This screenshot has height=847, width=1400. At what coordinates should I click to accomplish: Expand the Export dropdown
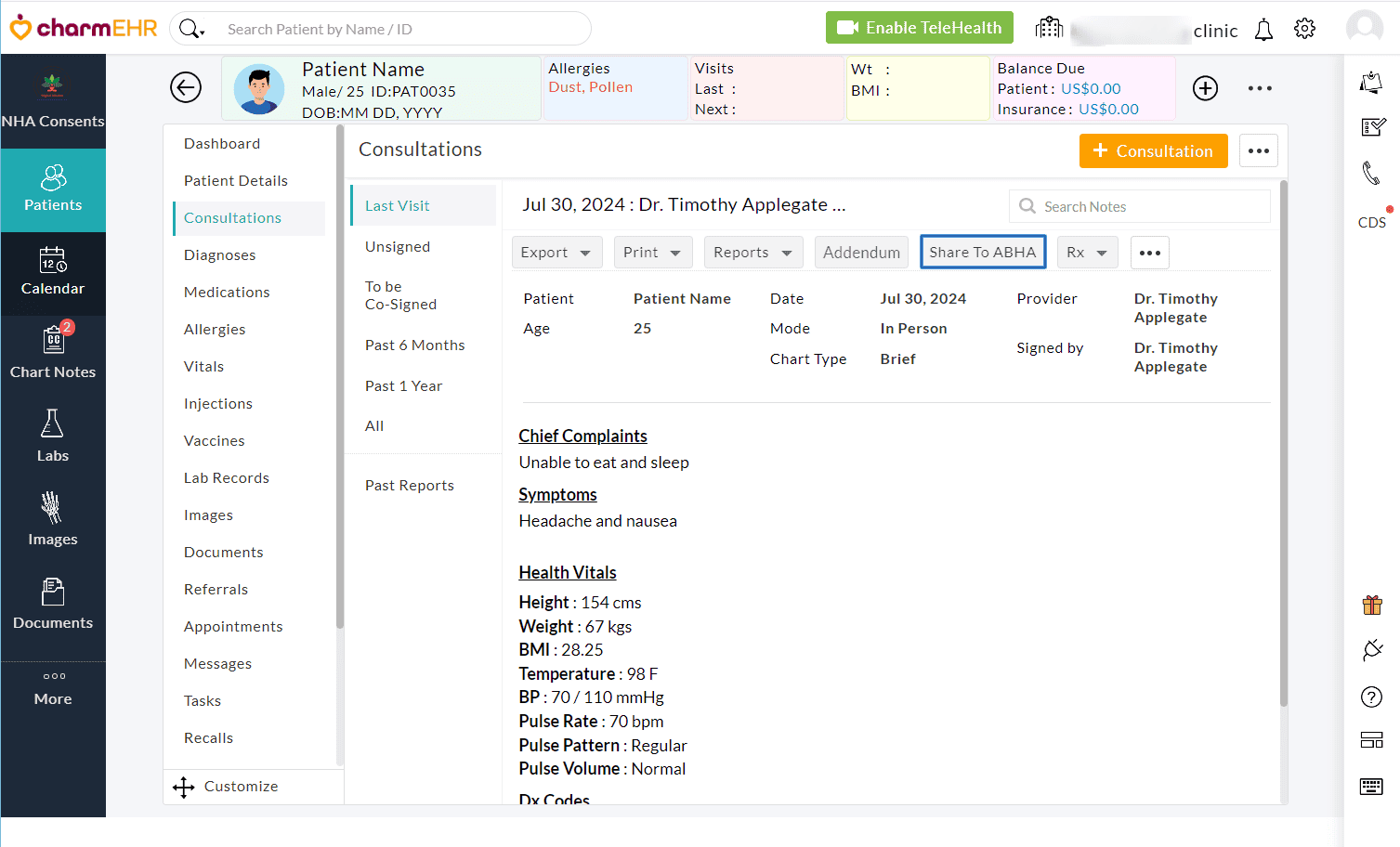(556, 253)
